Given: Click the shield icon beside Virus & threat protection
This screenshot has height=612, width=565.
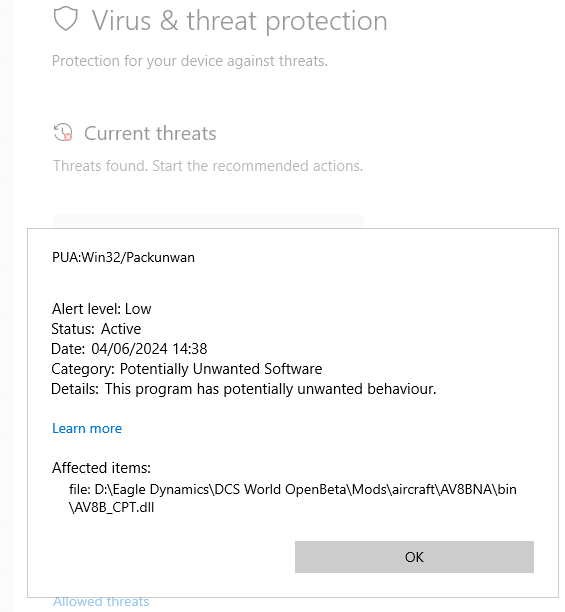Looking at the screenshot, I should click(x=66, y=18).
